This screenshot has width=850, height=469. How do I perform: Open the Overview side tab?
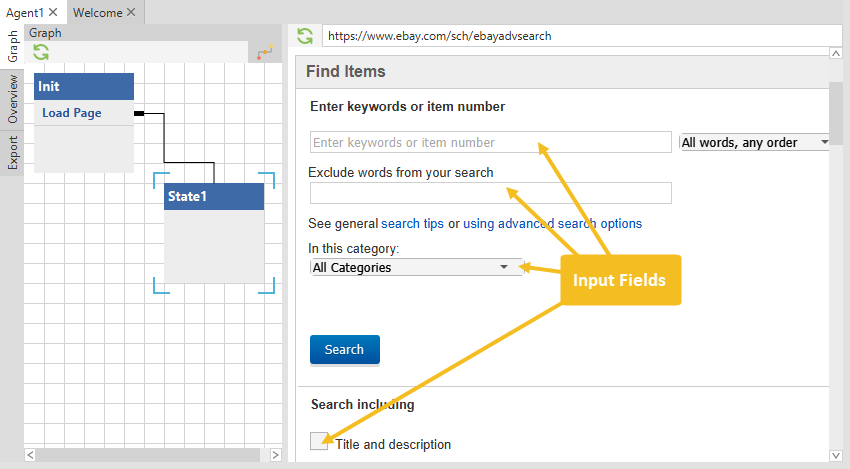click(12, 99)
